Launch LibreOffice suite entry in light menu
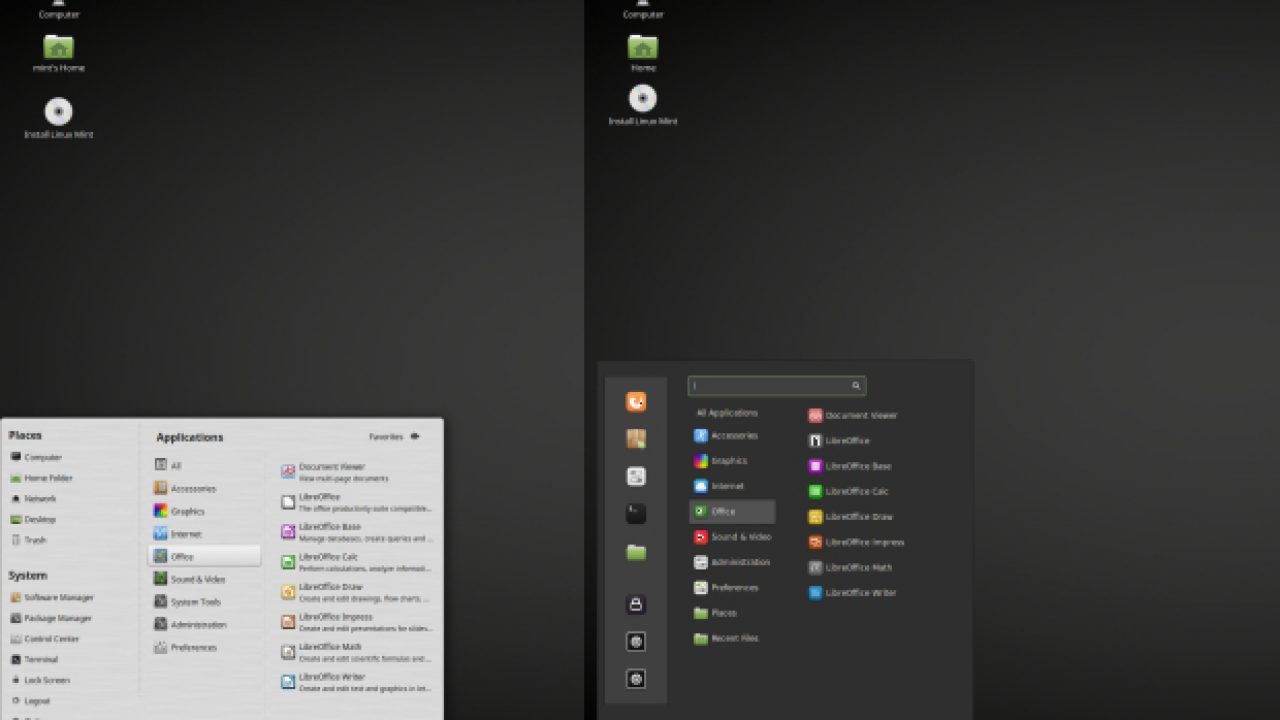 point(356,502)
